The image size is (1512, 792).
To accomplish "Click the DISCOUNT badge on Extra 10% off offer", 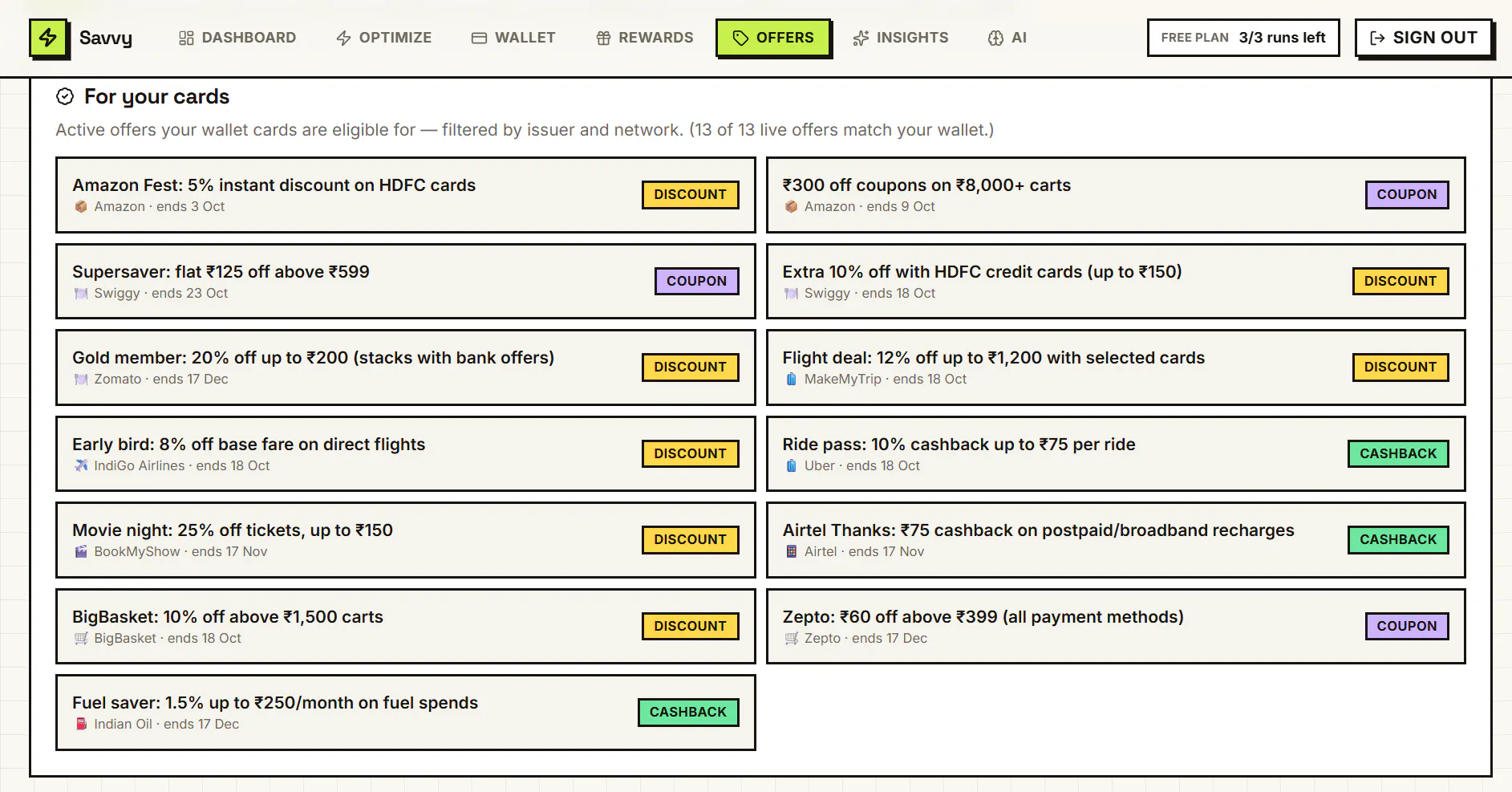I will coord(1401,282).
